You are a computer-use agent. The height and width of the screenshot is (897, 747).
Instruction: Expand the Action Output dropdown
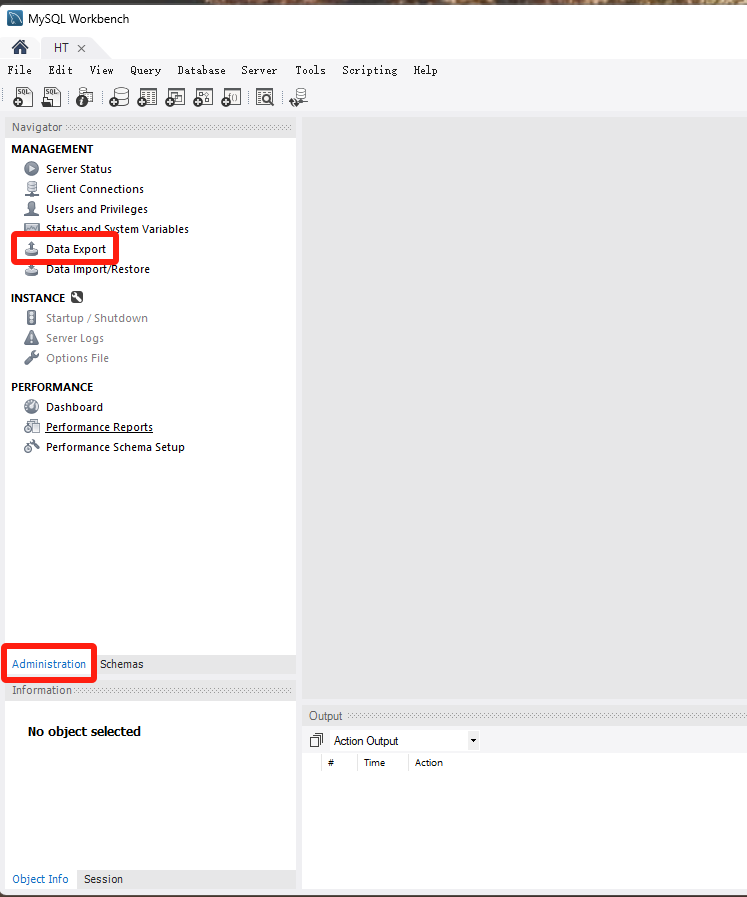[473, 740]
